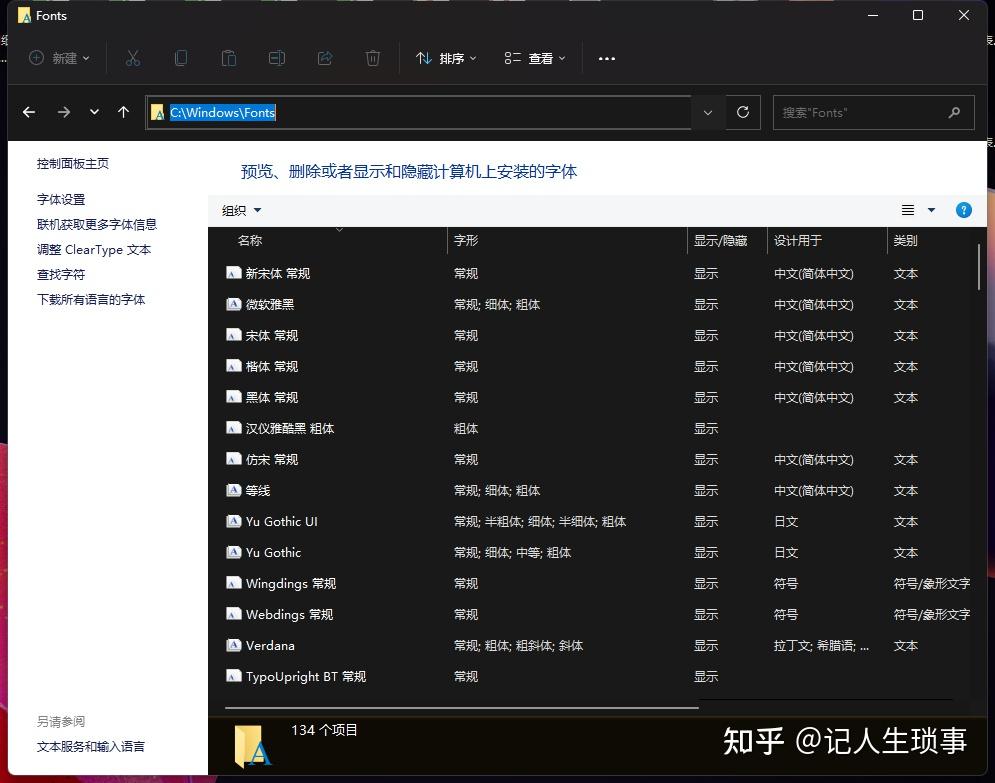Click the Fonts folder icon in status bar
This screenshot has width=995, height=783.
(253, 747)
